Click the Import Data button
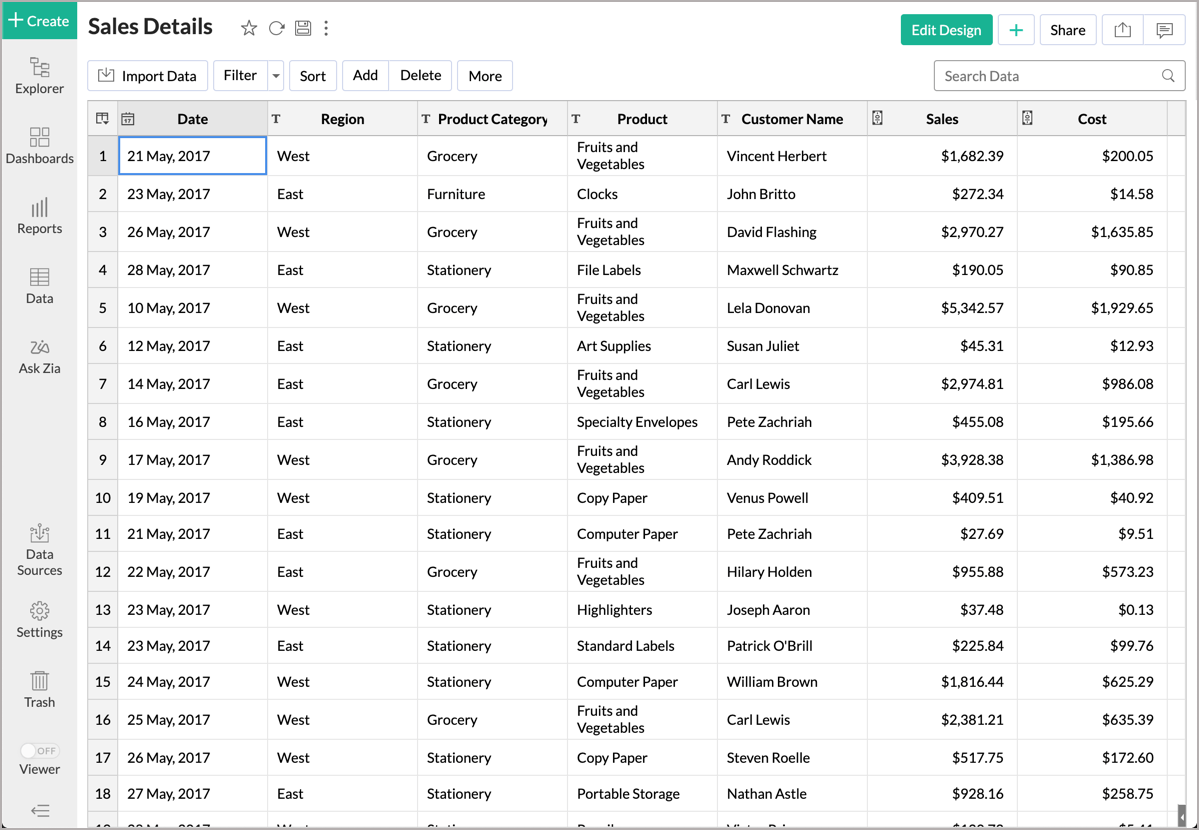The height and width of the screenshot is (830, 1199). pyautogui.click(x=148, y=76)
